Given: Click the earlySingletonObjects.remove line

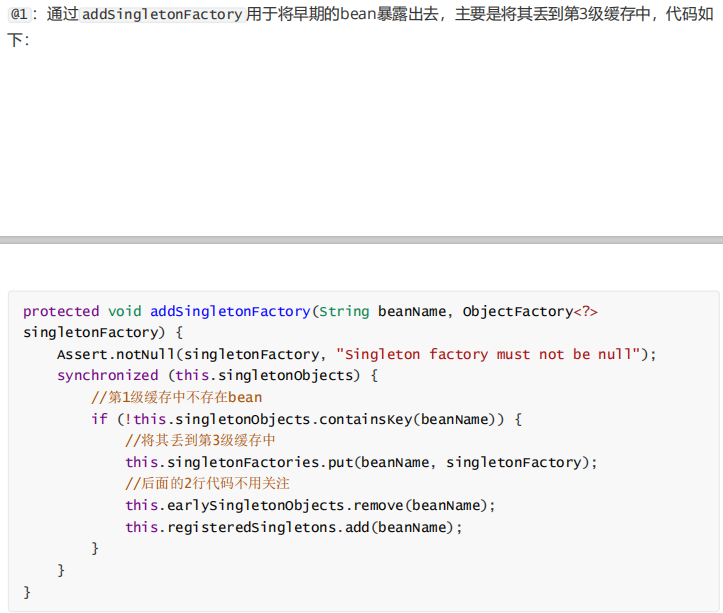Looking at the screenshot, I should [310, 505].
